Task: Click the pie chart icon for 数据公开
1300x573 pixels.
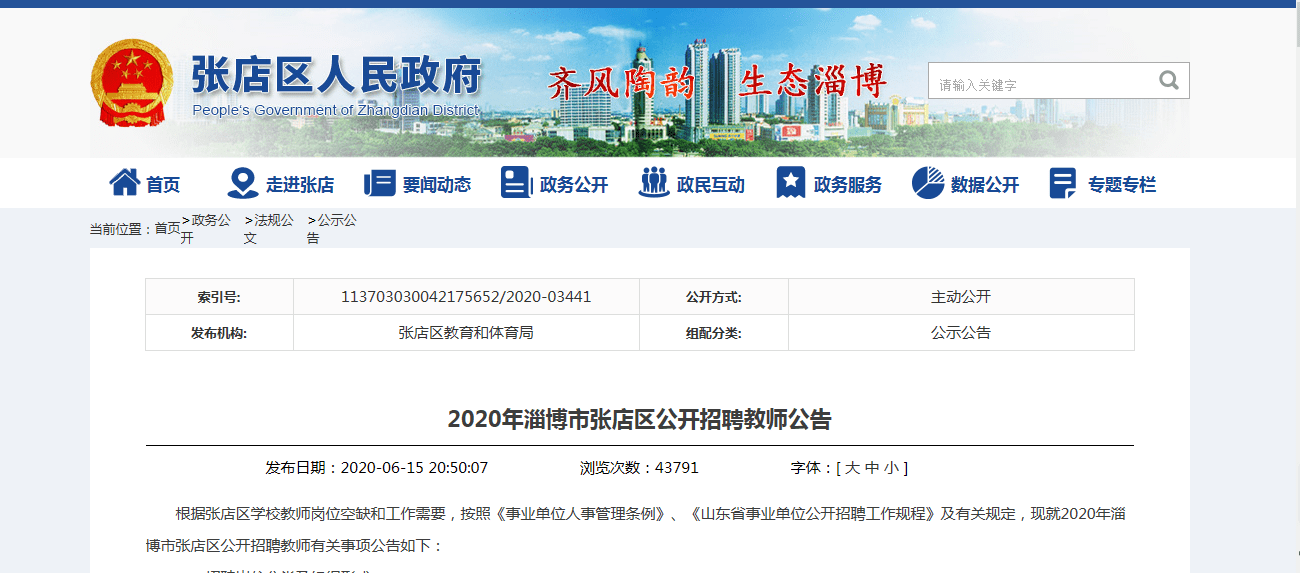Action: [x=928, y=183]
